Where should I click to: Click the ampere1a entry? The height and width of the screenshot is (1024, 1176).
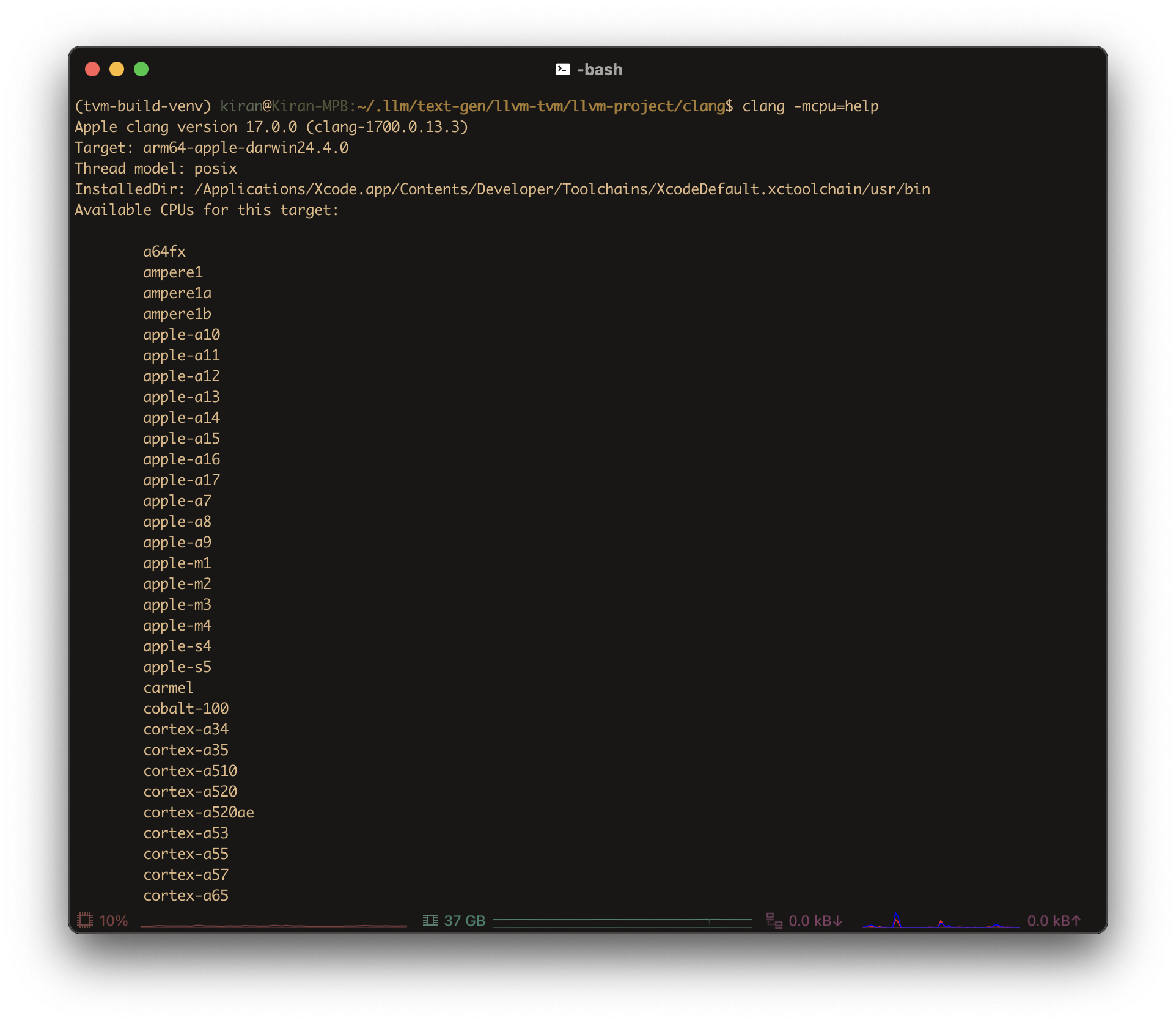pos(177,293)
